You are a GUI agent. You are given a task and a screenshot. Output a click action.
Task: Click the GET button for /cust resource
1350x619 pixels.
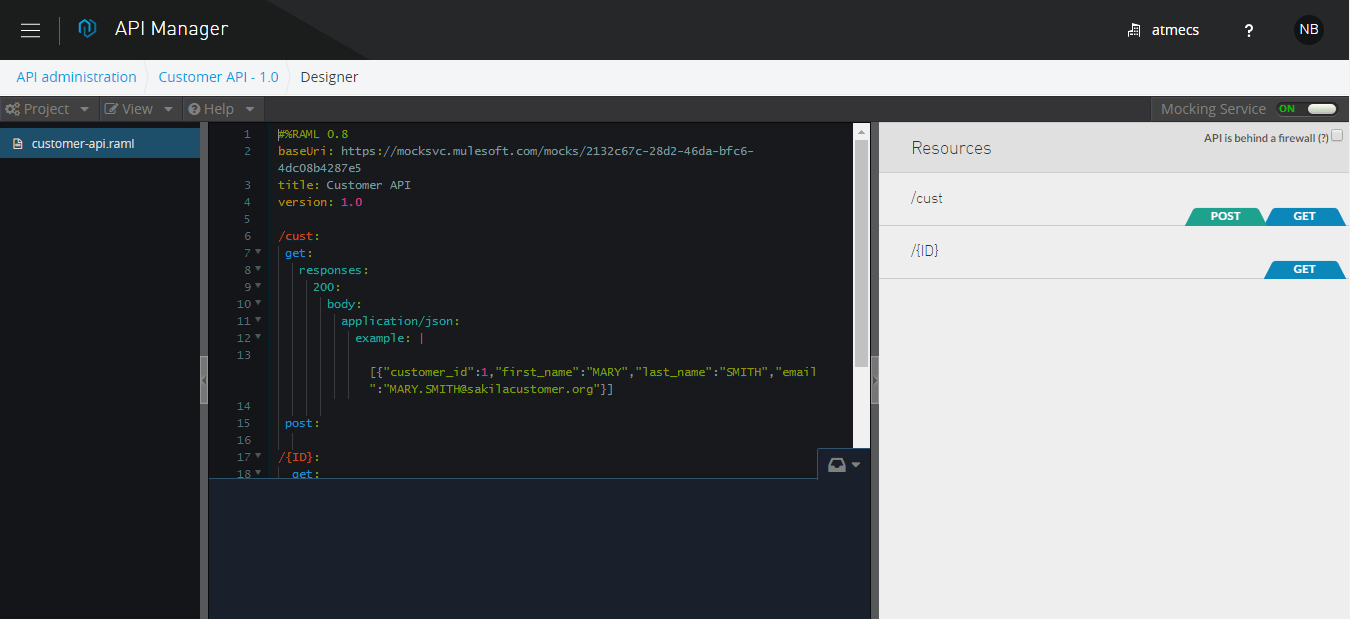(1306, 216)
